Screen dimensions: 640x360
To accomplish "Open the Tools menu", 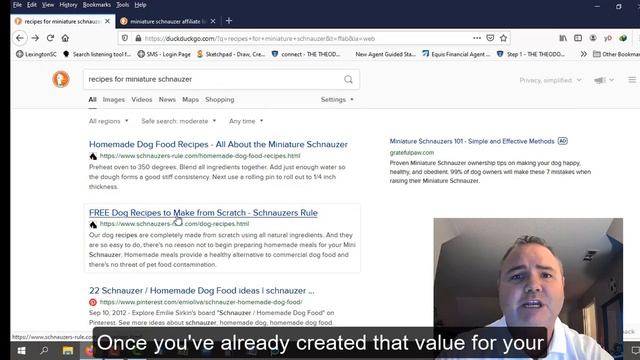I will 122,5.
